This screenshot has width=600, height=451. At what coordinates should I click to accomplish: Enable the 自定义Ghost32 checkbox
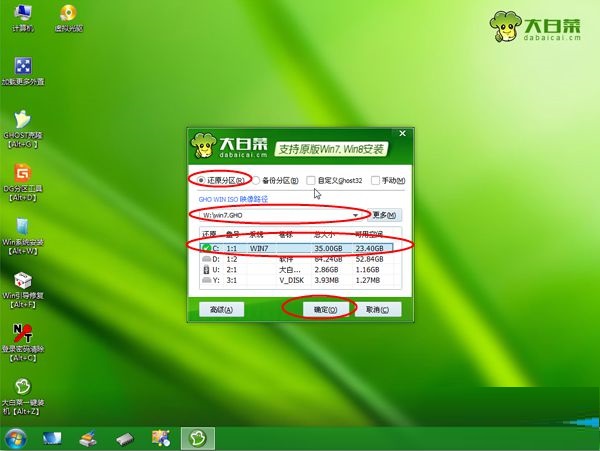point(312,181)
